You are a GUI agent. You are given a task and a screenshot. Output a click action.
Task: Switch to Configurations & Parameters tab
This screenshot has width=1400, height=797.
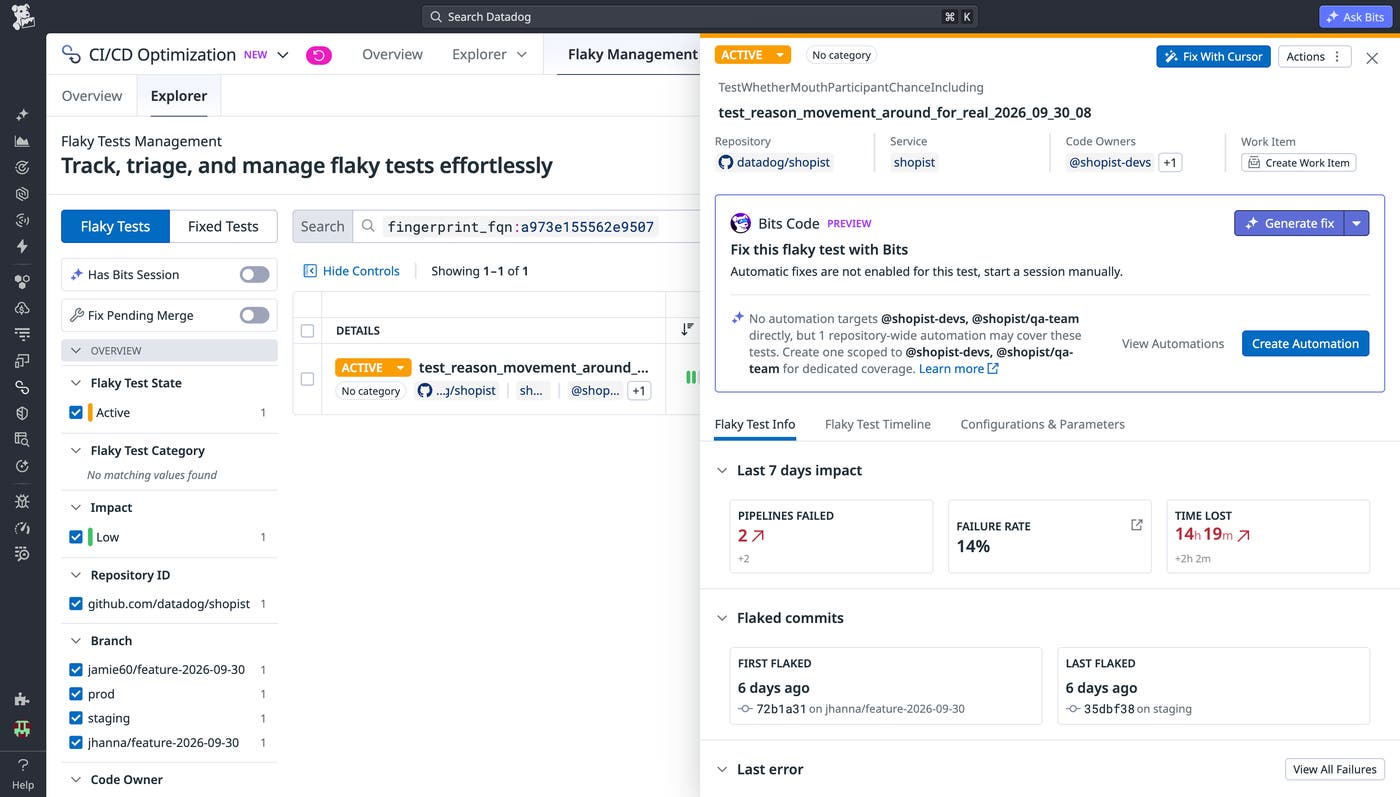(x=1042, y=424)
